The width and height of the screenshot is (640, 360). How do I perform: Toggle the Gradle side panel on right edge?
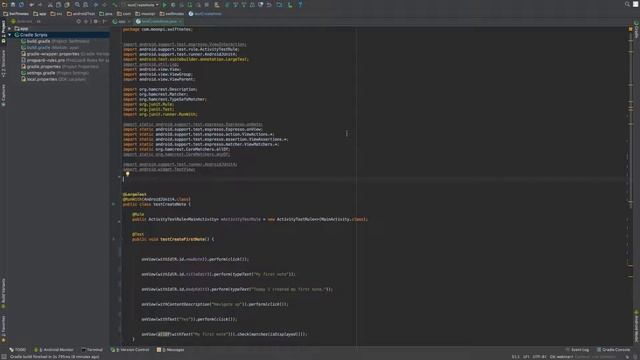pyautogui.click(x=636, y=30)
